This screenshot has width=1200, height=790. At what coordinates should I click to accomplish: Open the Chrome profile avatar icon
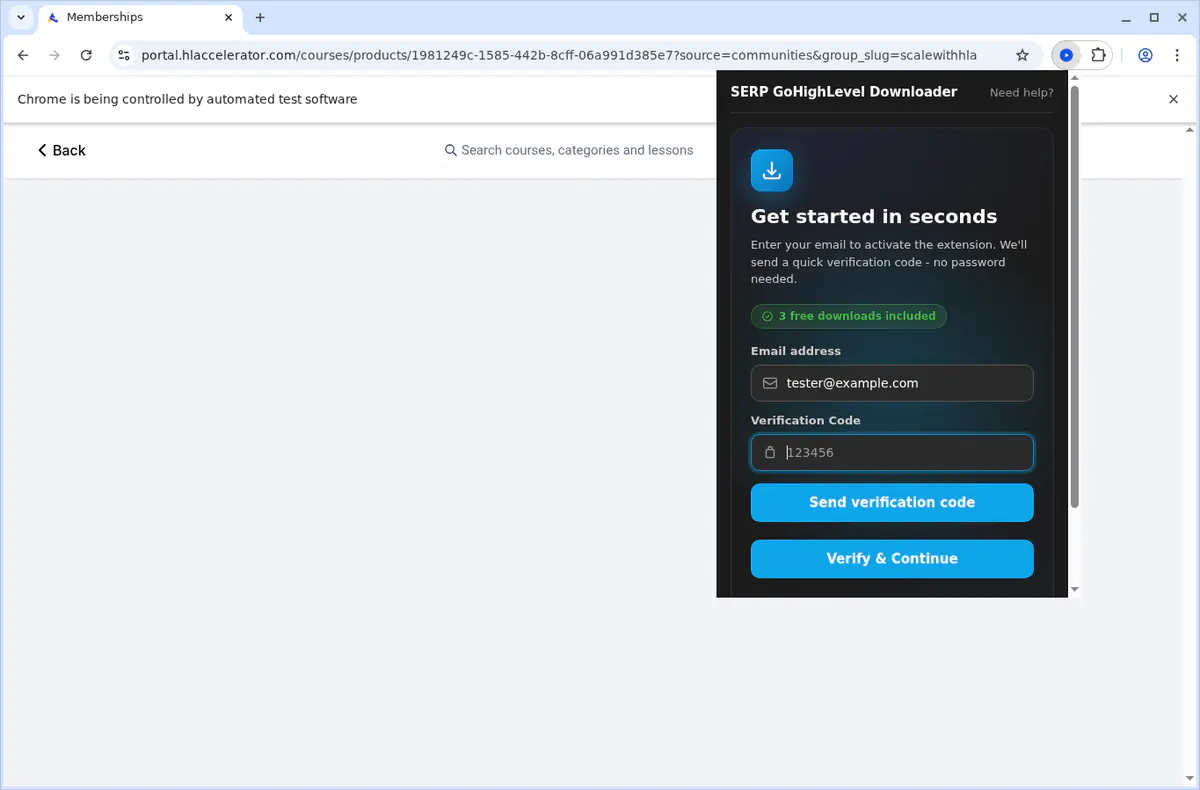pos(1146,55)
